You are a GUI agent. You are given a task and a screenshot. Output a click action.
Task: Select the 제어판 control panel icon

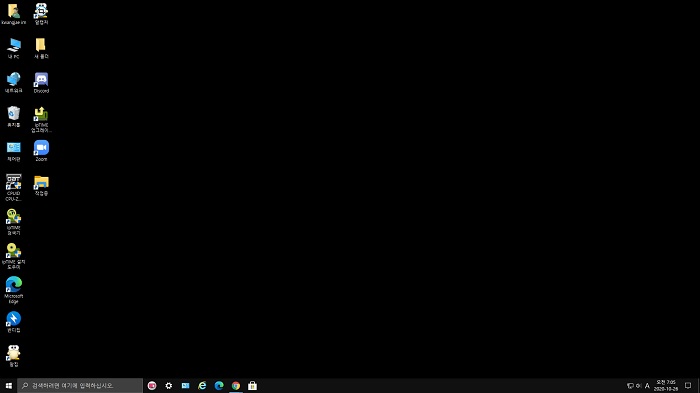point(13,151)
